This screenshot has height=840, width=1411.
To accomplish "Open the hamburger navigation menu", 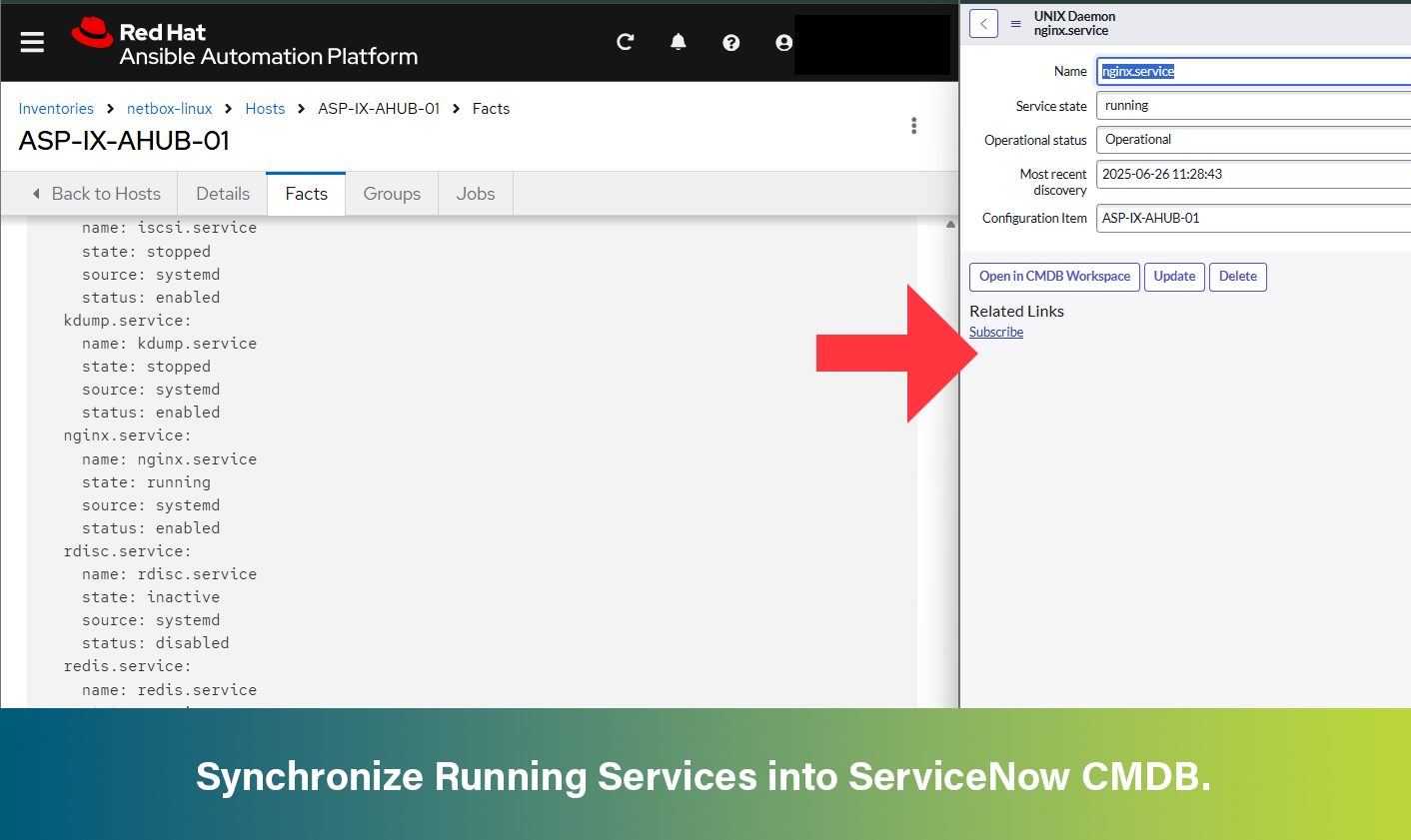I will [32, 42].
